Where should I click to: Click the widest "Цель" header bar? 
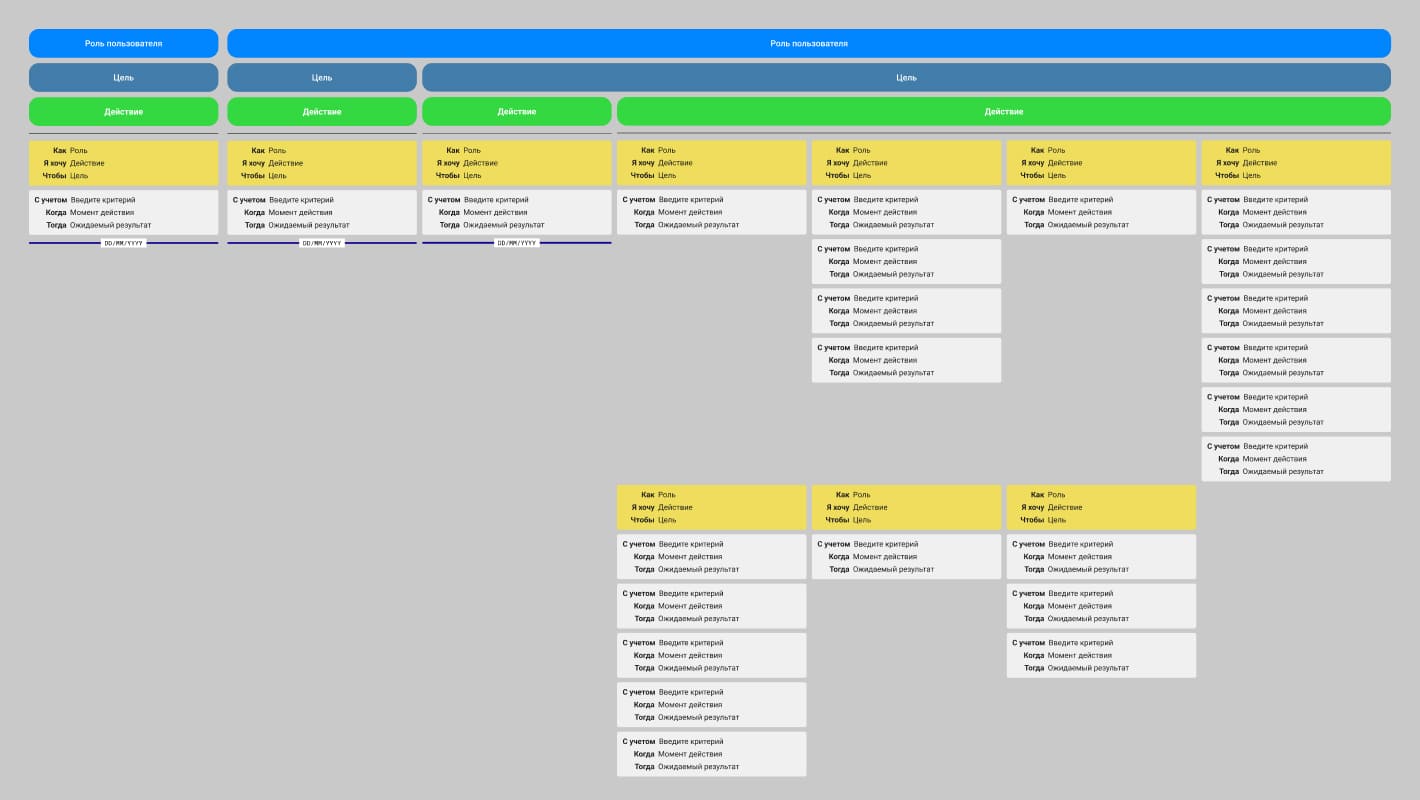coord(905,77)
